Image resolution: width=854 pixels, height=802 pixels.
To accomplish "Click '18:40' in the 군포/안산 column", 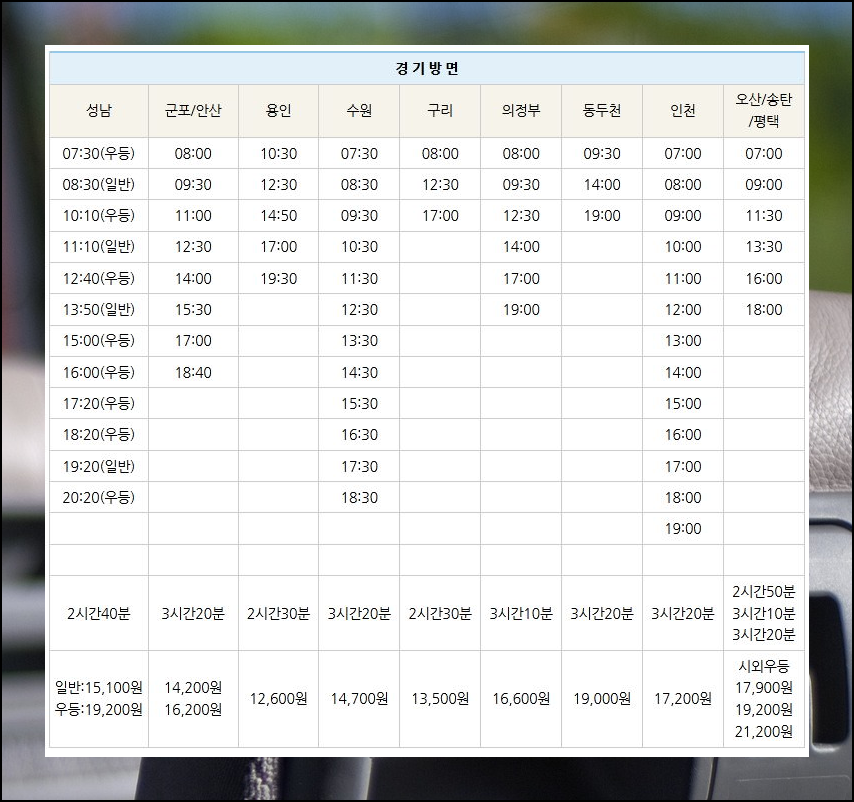I will 193,372.
